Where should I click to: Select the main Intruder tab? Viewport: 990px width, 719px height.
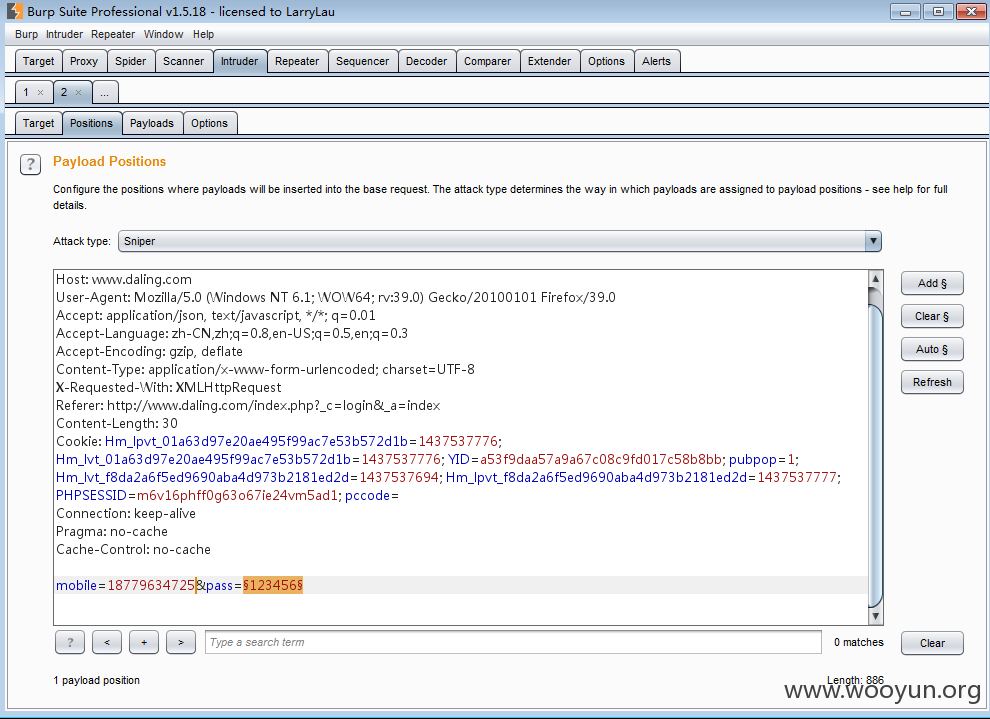239,61
